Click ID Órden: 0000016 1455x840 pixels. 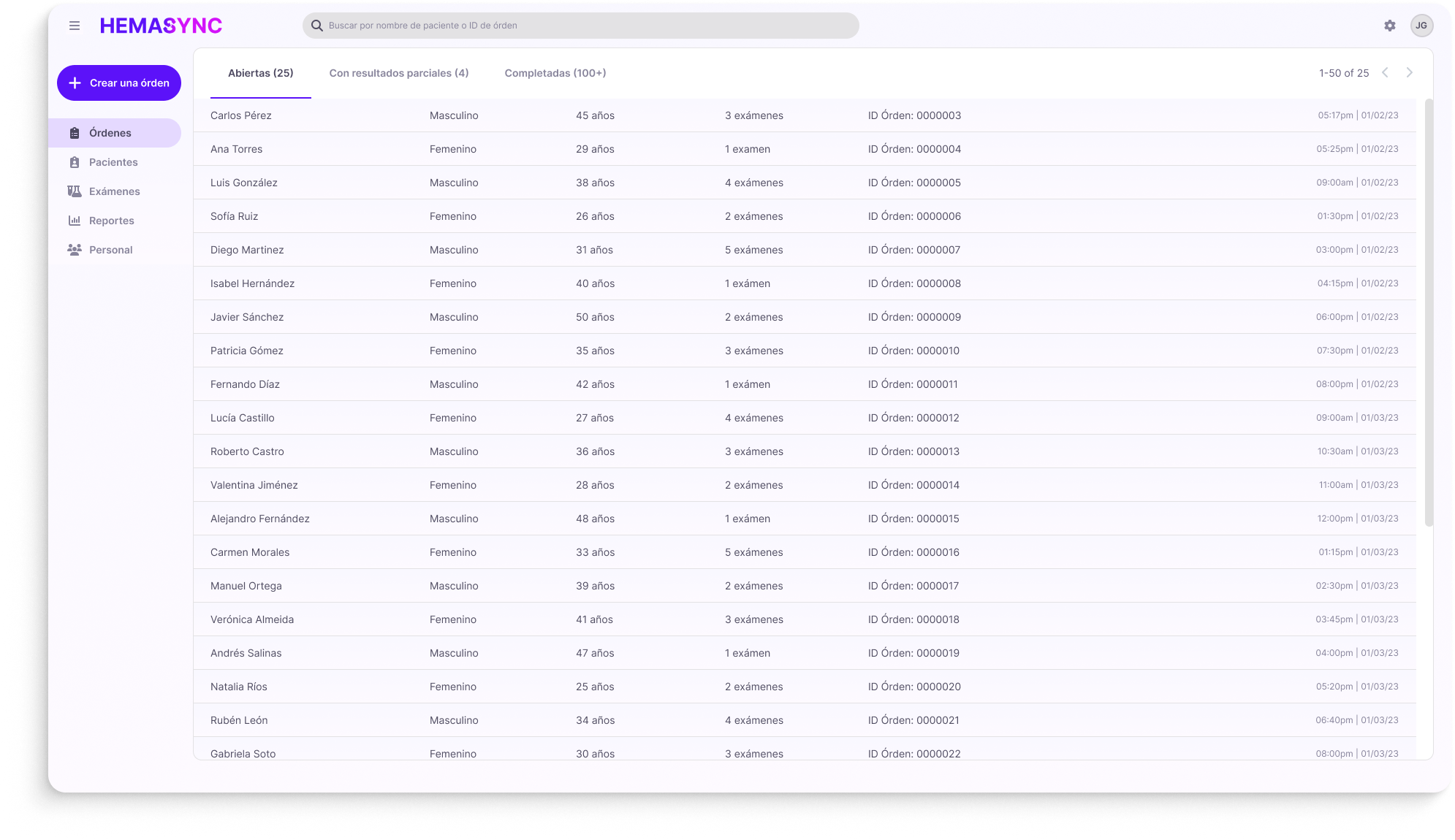(914, 552)
